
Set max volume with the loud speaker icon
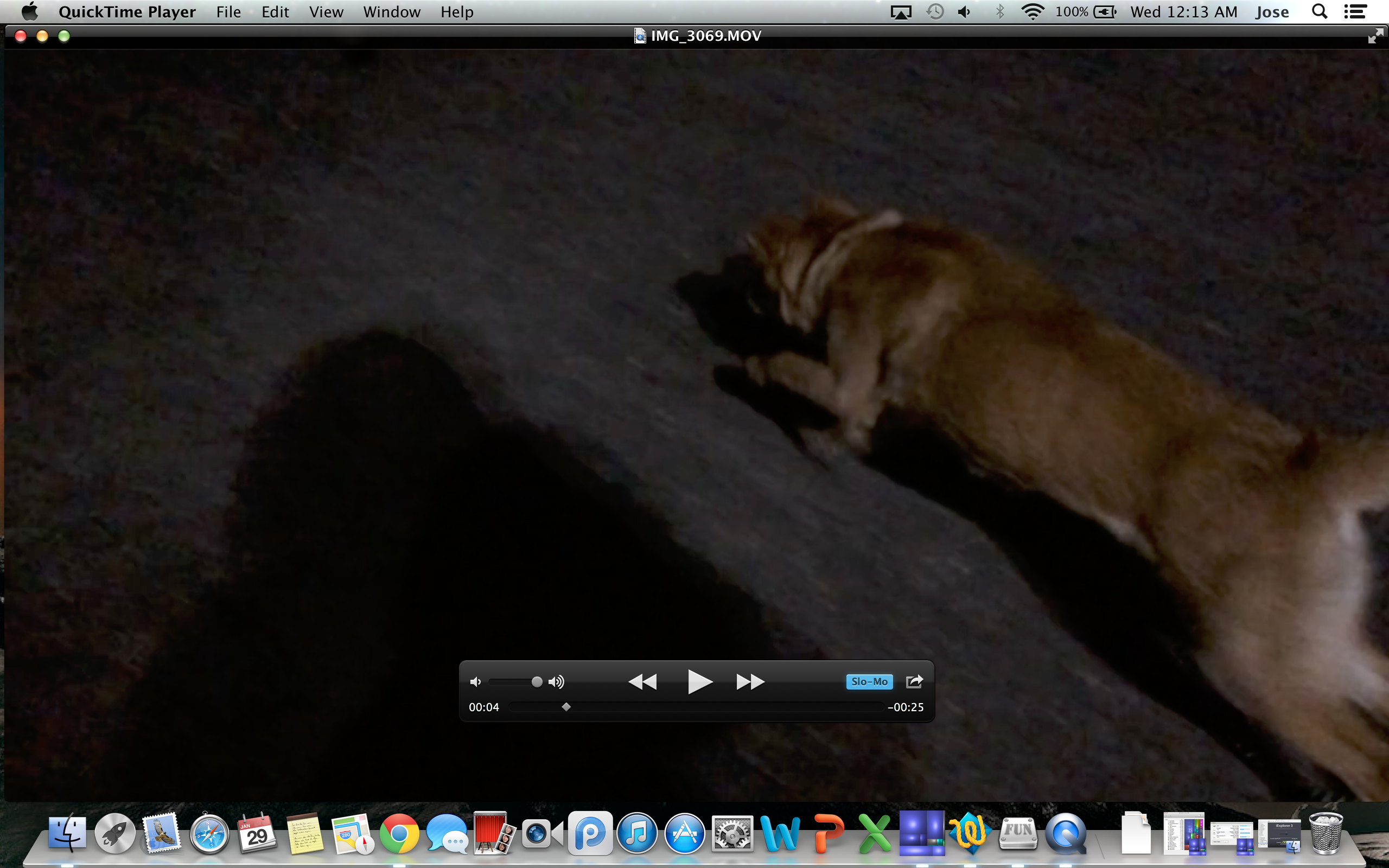[556, 682]
